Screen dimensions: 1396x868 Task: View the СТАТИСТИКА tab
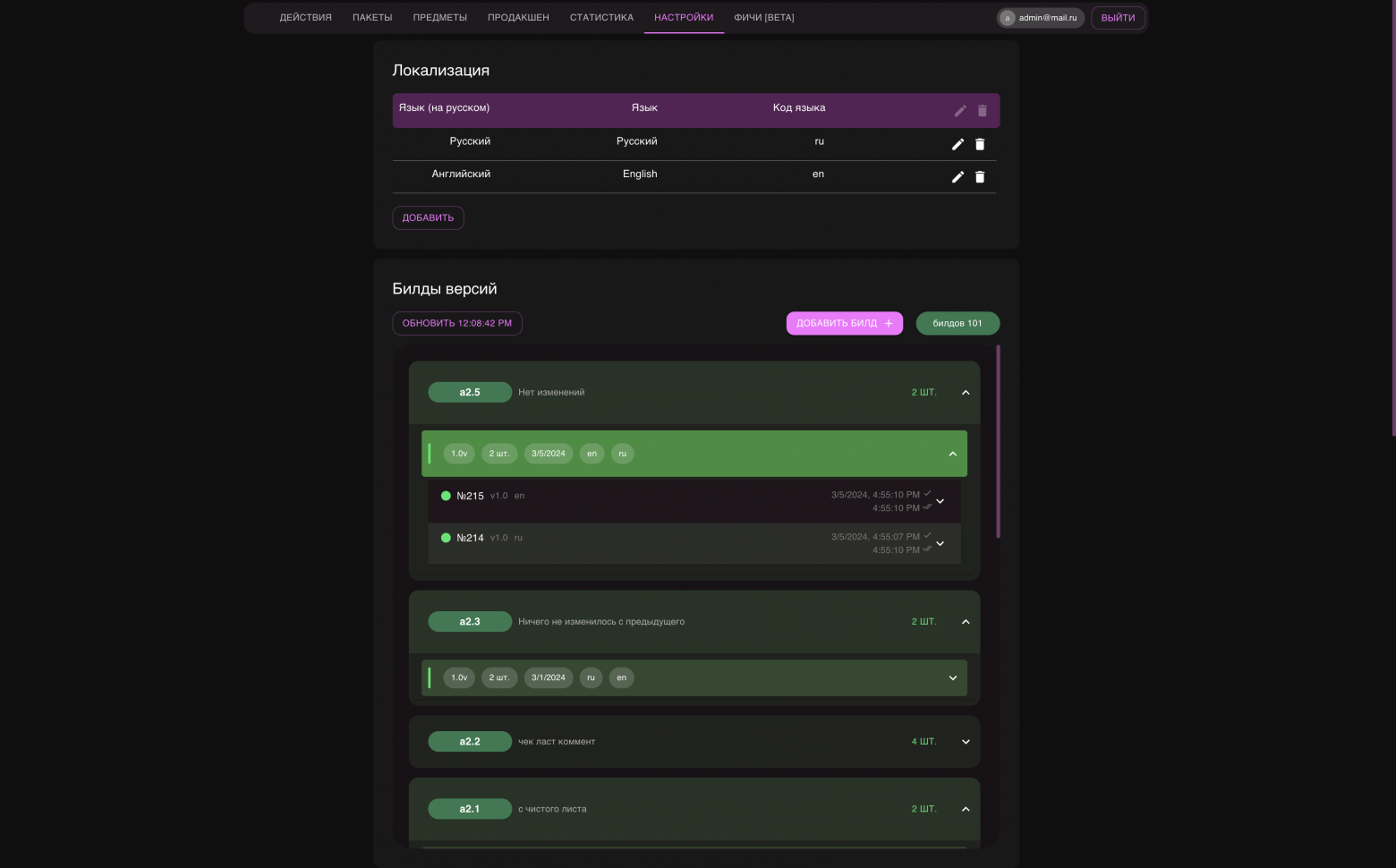(601, 18)
